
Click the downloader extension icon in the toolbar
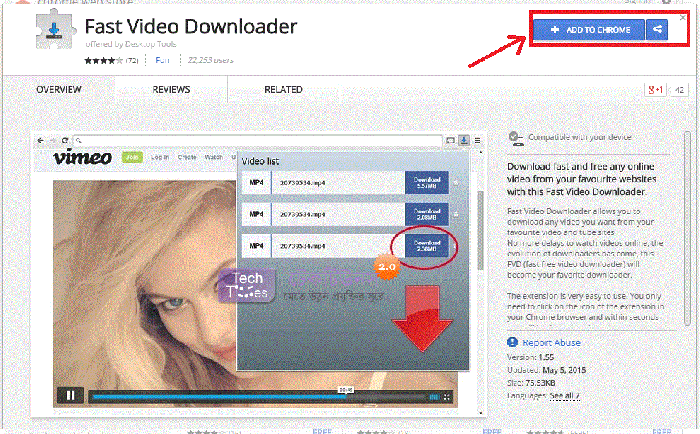coord(464,140)
